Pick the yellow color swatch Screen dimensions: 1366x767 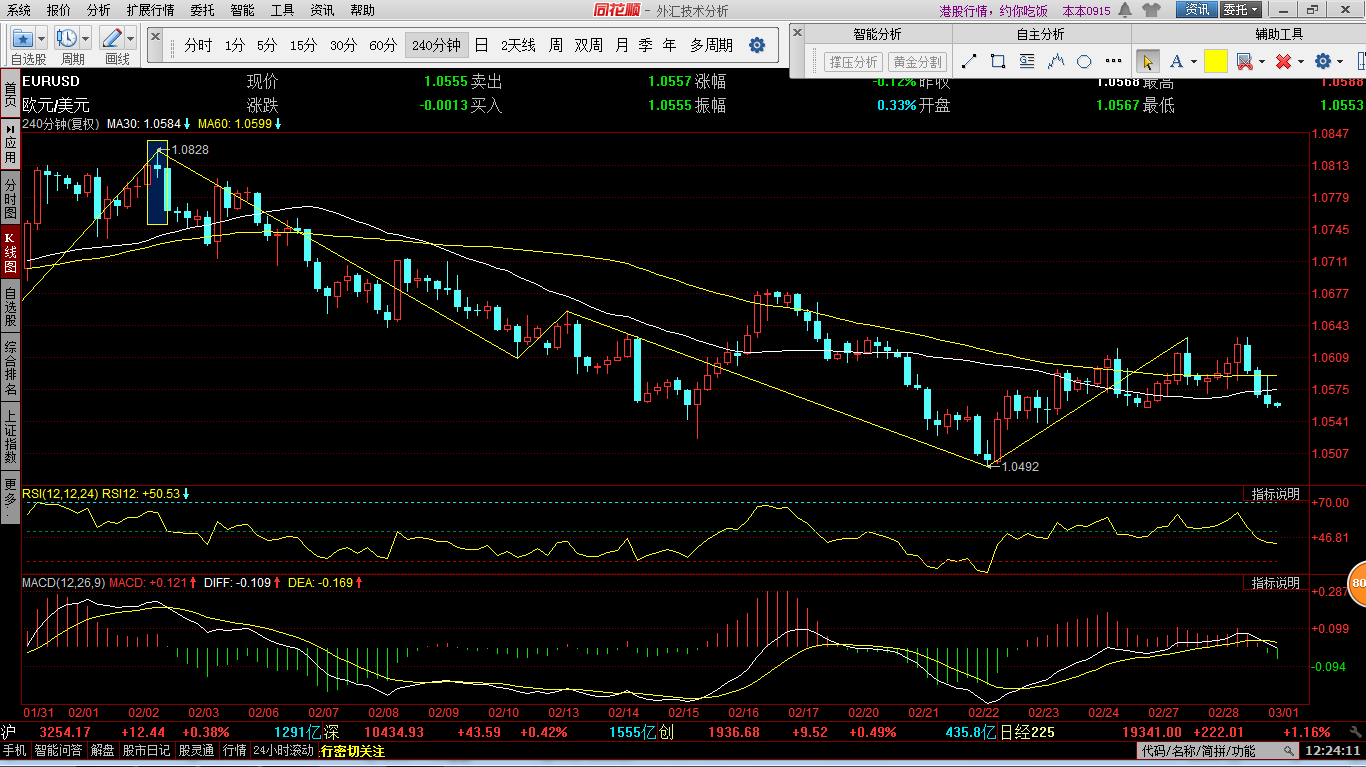[x=1215, y=61]
